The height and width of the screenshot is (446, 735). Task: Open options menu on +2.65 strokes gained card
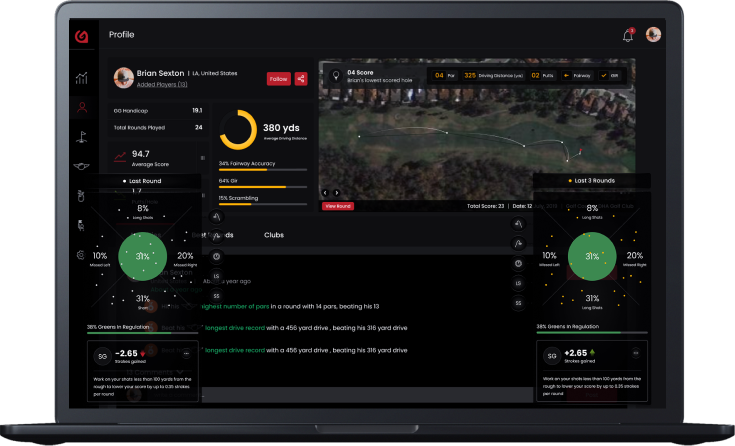[635, 353]
